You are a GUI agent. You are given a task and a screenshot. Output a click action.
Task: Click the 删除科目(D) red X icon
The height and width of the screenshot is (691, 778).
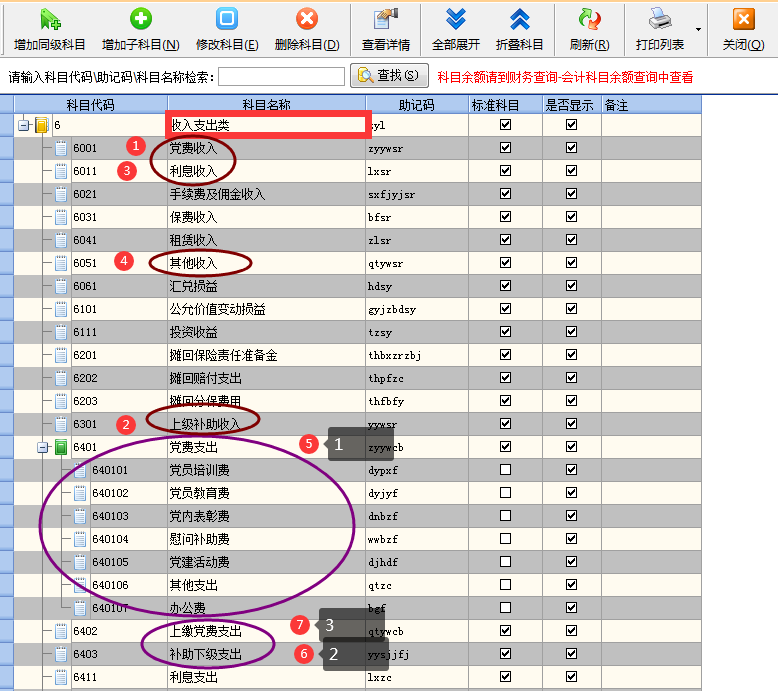click(x=307, y=19)
